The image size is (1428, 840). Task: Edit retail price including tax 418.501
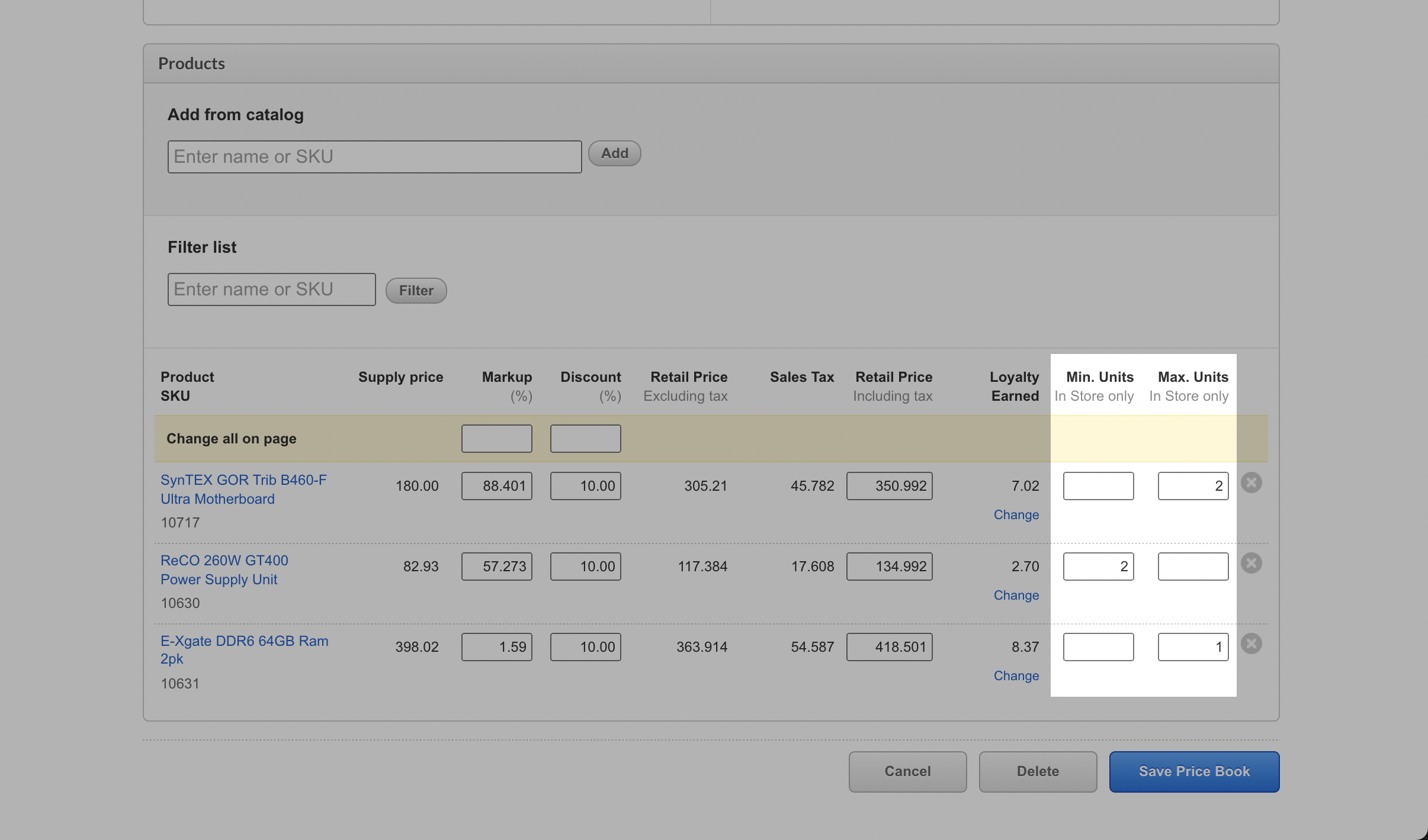[888, 647]
